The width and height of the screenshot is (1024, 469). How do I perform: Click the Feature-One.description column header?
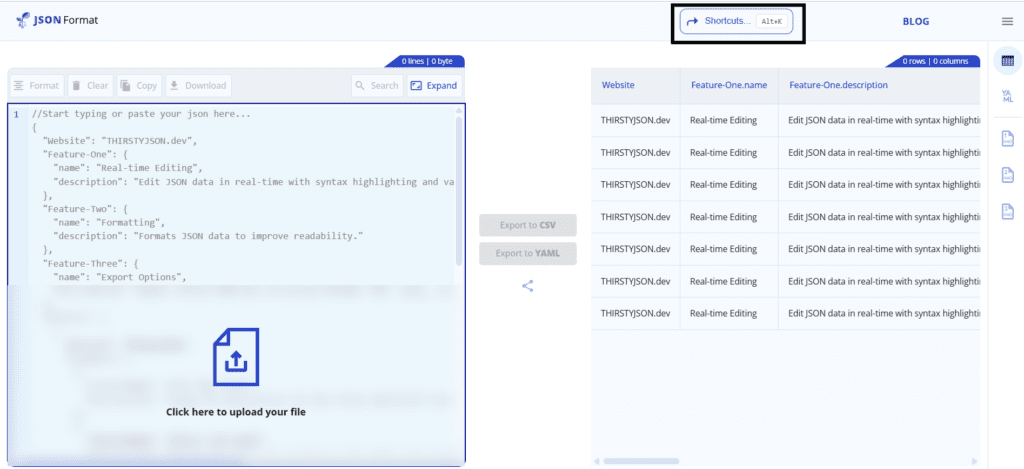[839, 85]
